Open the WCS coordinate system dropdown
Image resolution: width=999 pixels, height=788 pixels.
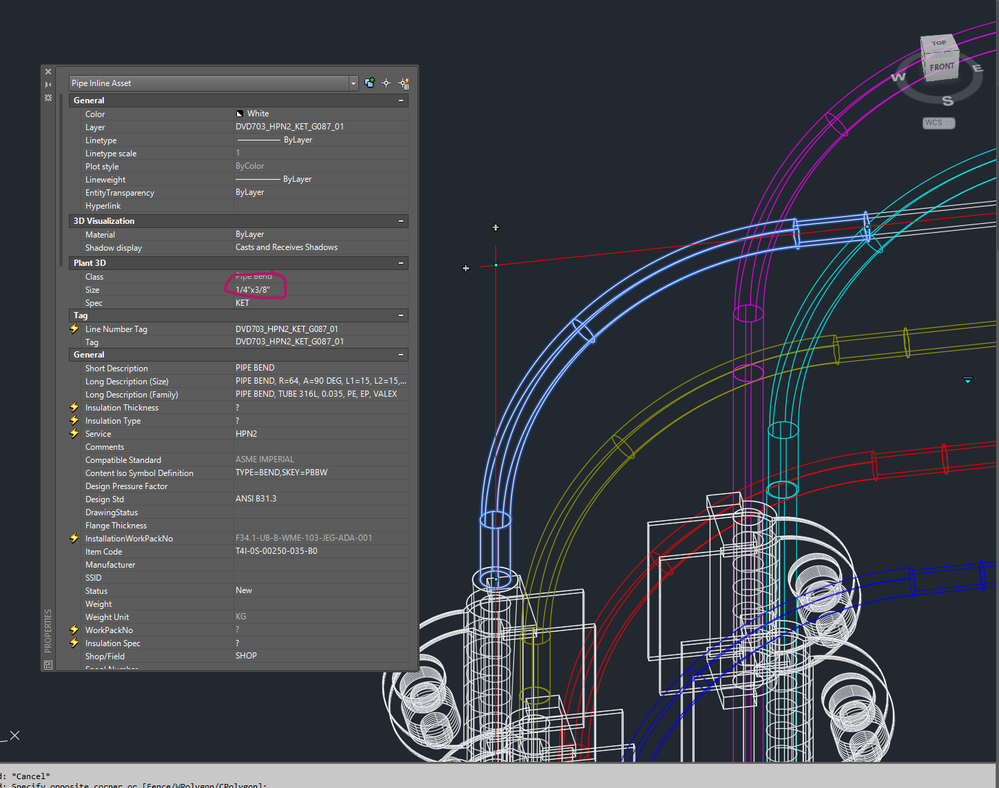point(939,123)
